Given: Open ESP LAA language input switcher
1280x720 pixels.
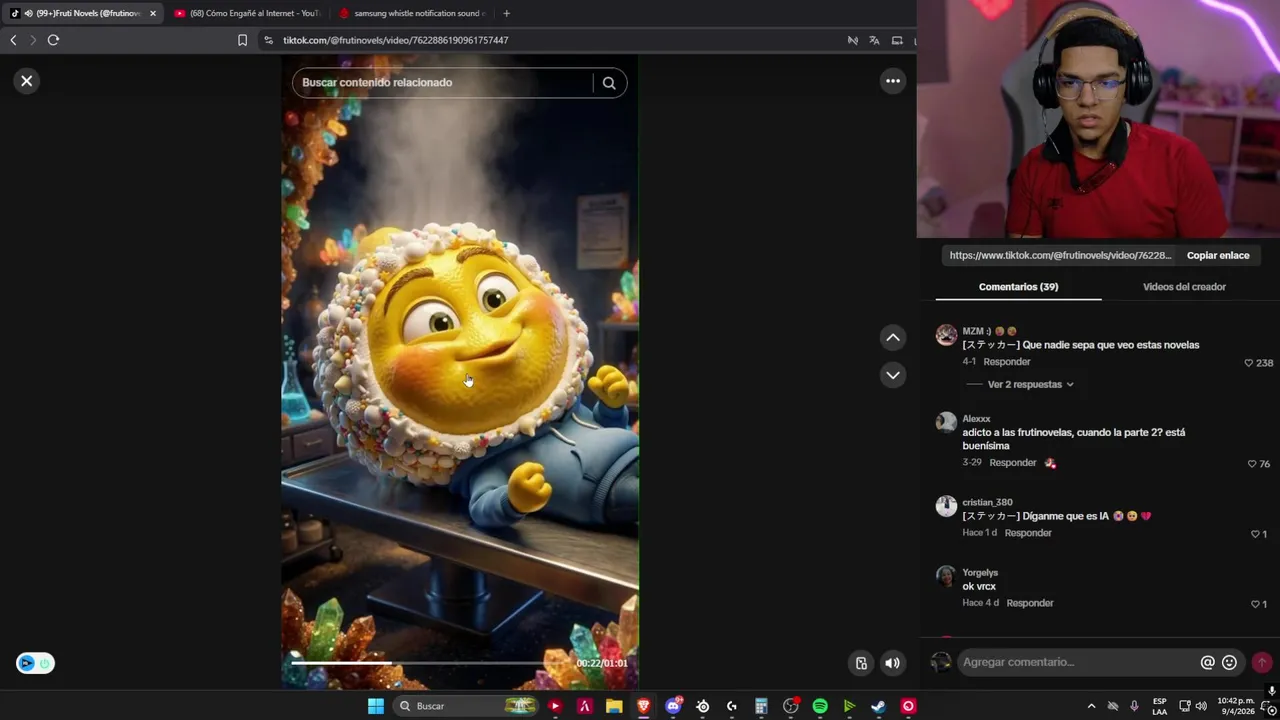Looking at the screenshot, I should (x=1160, y=706).
